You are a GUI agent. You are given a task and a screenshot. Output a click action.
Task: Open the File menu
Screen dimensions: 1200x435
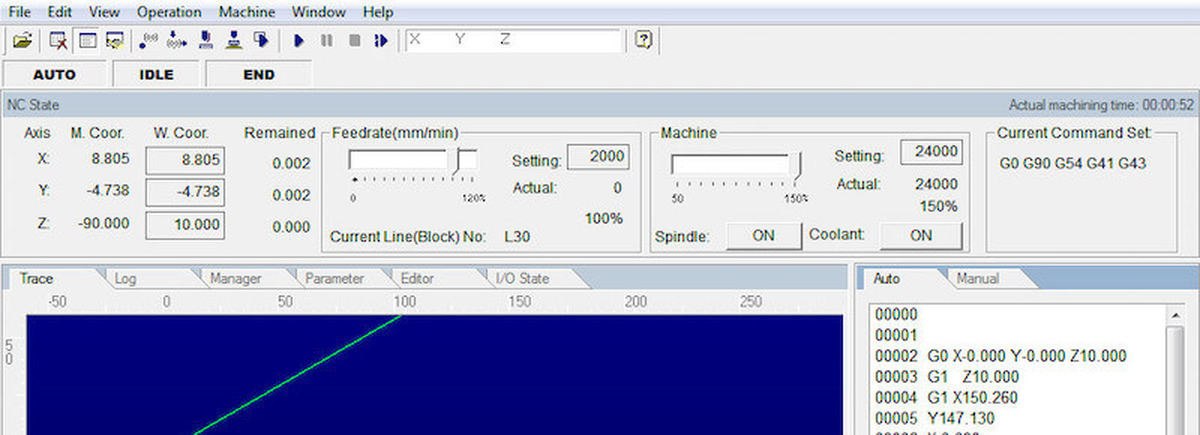[x=20, y=12]
